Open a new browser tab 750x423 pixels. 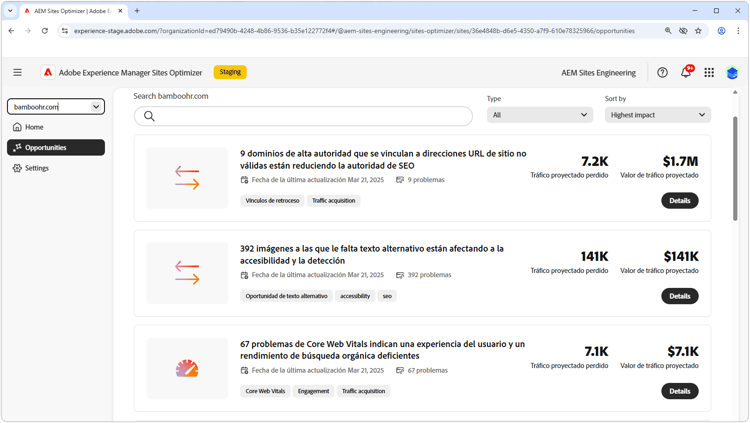(137, 11)
